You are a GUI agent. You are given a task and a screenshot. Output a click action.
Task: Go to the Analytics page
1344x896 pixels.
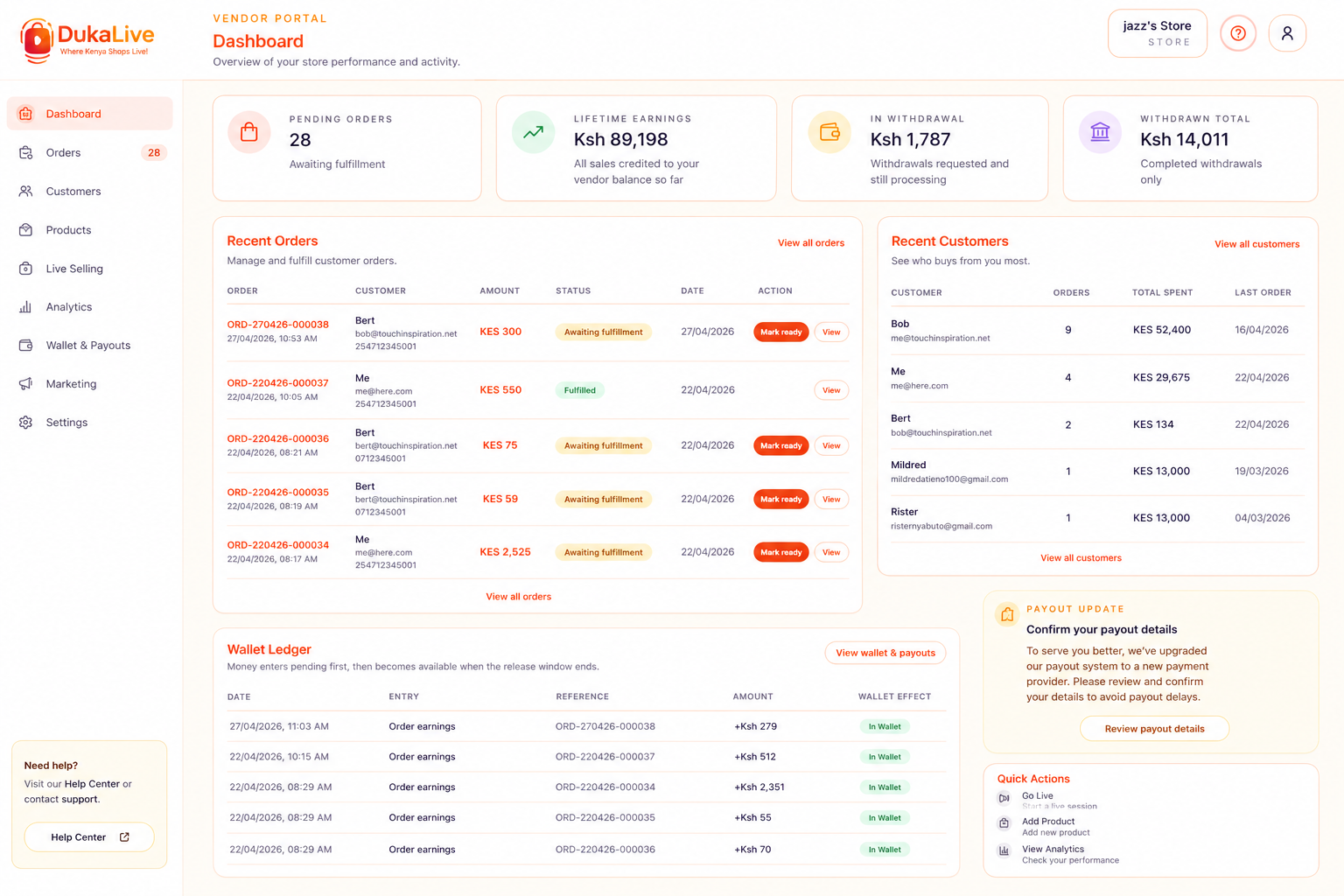coord(89,307)
